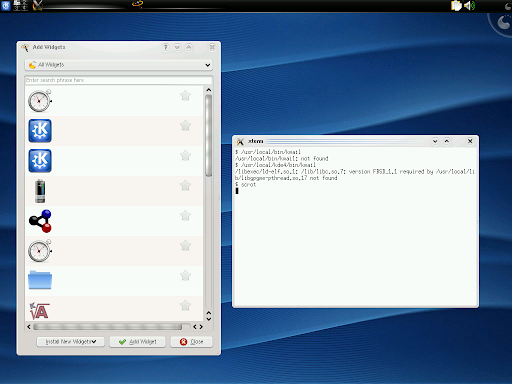This screenshot has width=512, height=384.
Task: Click the xterm task icon in panel
Action: click(x=38, y=5)
